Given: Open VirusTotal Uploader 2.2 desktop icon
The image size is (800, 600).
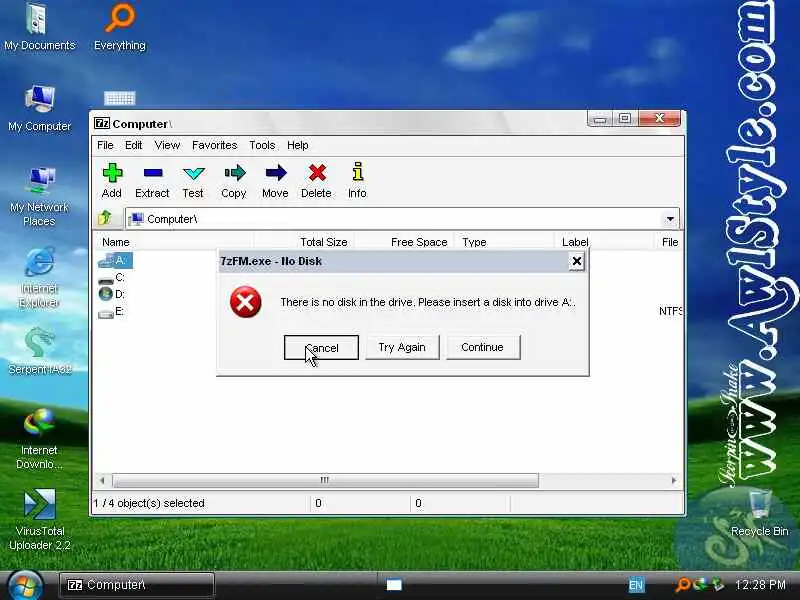Looking at the screenshot, I should [x=39, y=520].
